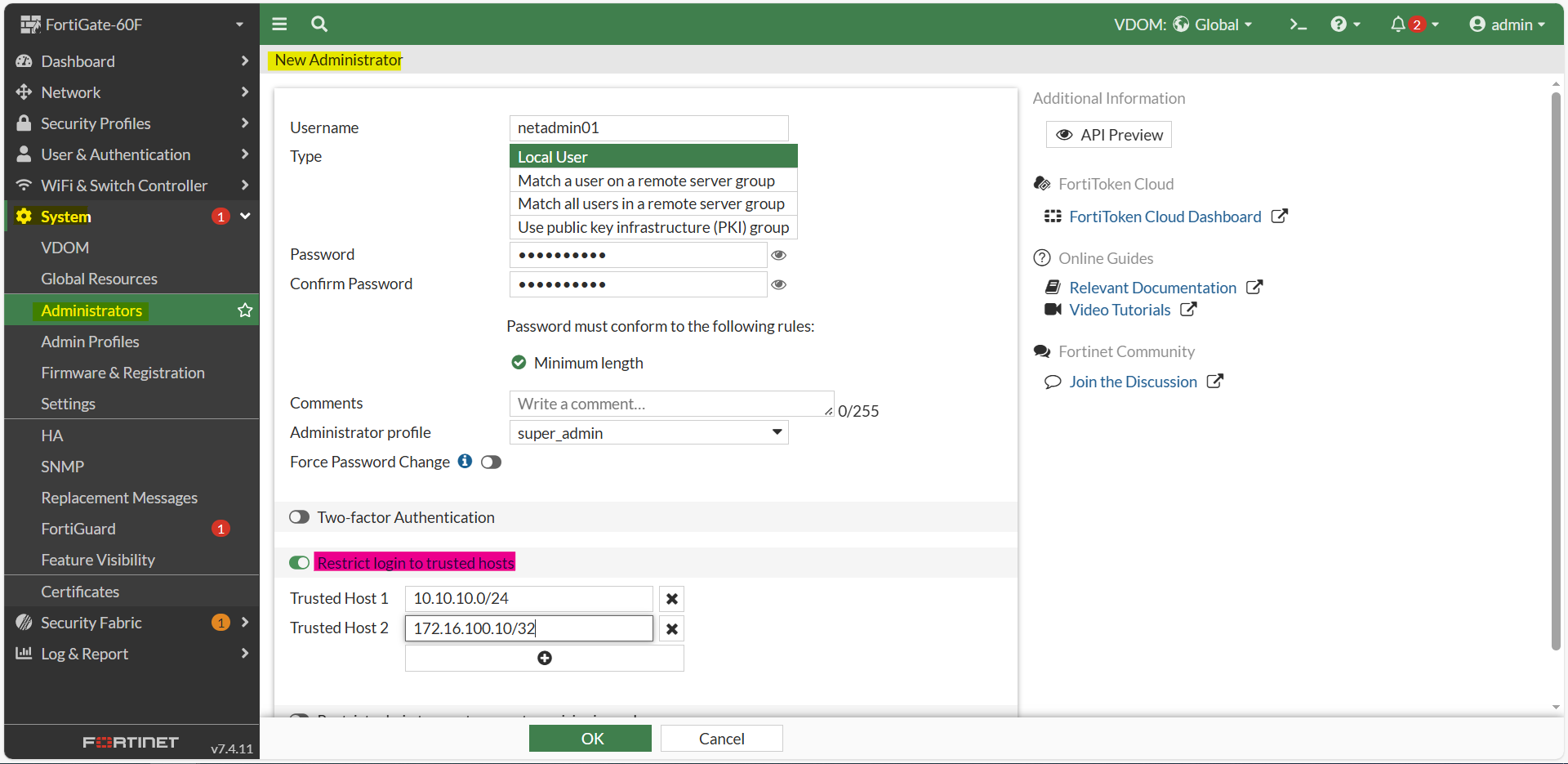This screenshot has width=1568, height=764.
Task: Show the Password field contents with eye icon
Action: [779, 255]
